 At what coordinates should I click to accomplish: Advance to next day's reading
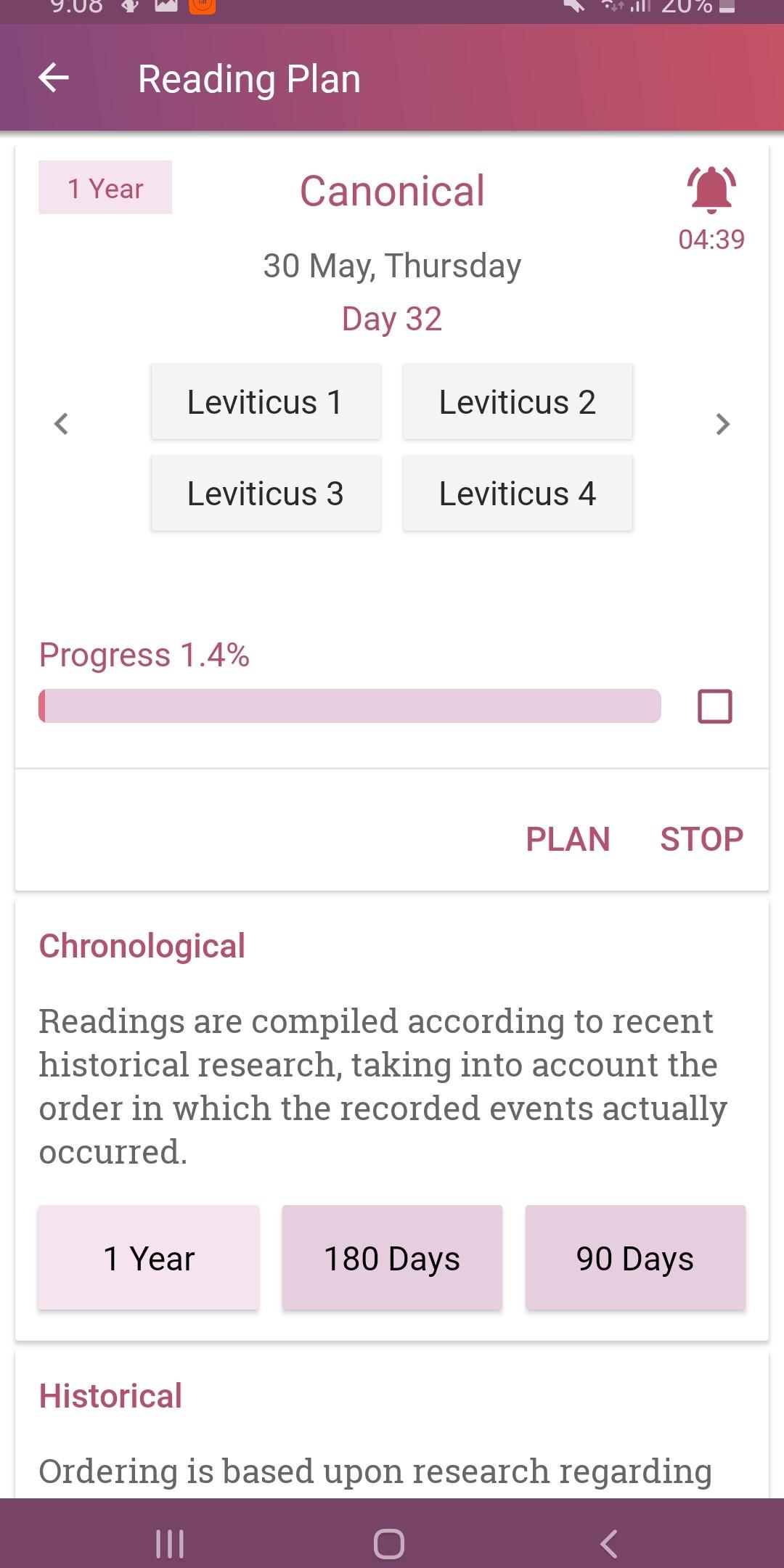722,424
